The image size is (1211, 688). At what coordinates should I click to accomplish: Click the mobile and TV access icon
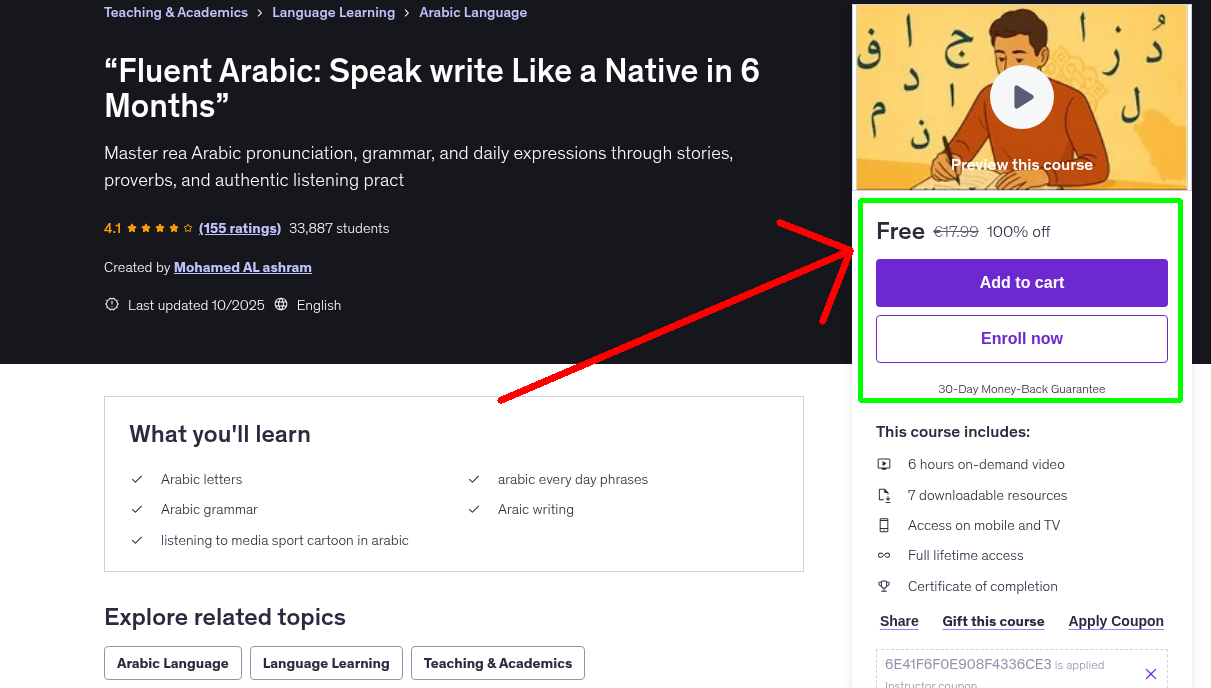(x=884, y=524)
